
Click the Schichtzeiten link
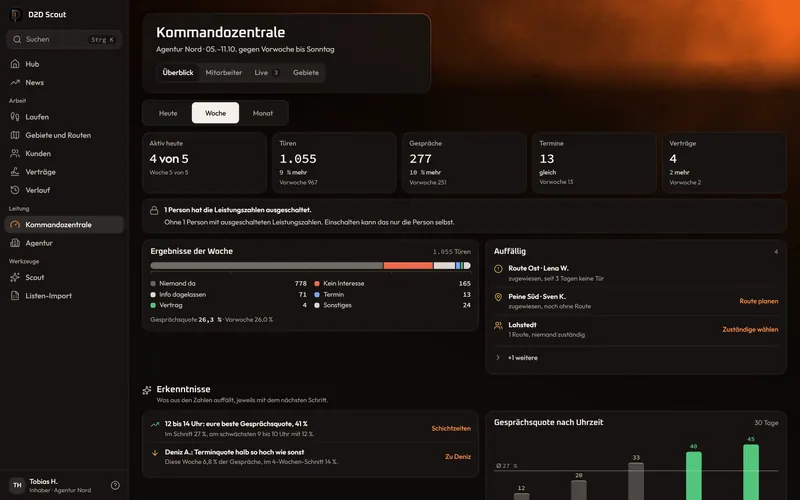pos(451,429)
